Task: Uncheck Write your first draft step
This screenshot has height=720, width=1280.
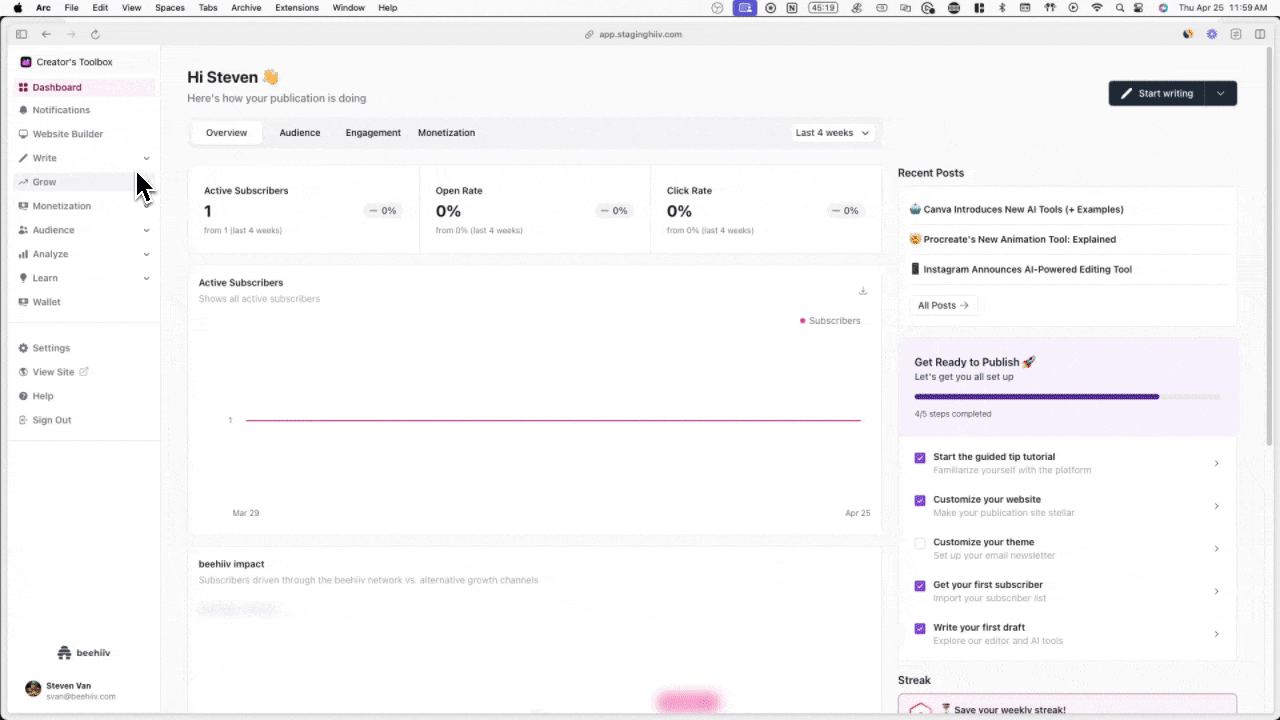Action: [920, 629]
